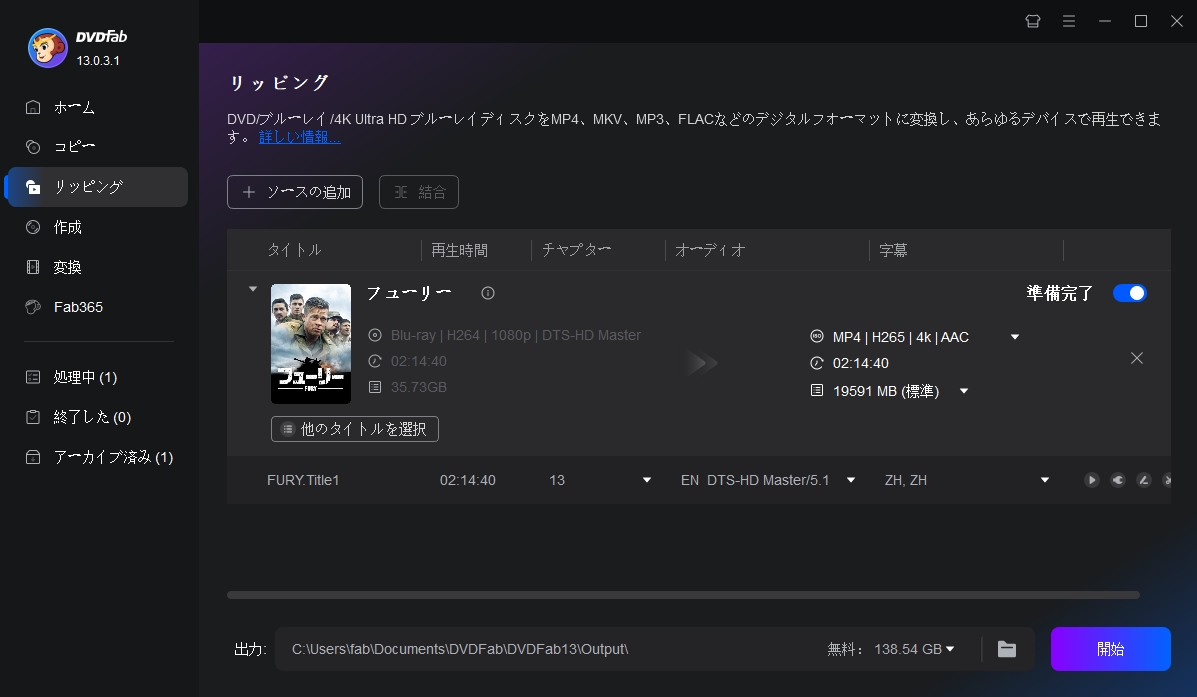Click the version number 13.0.3.1
This screenshot has height=697, width=1197.
point(98,60)
